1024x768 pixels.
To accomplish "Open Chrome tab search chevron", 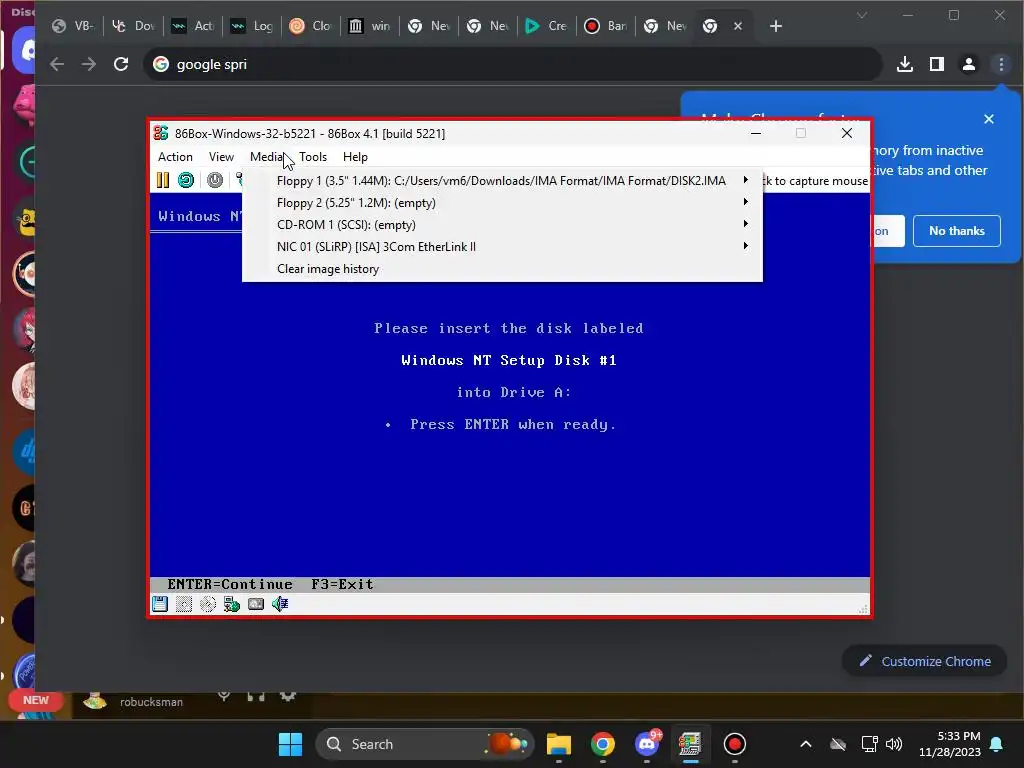I will click(862, 15).
